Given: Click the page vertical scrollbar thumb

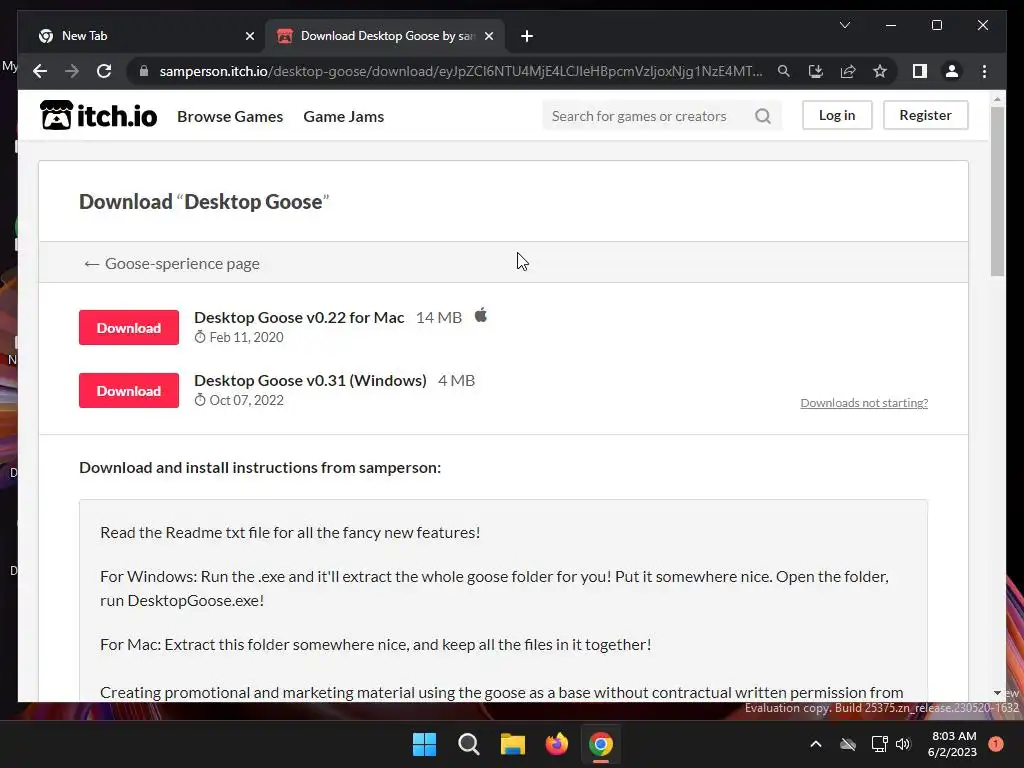Looking at the screenshot, I should click(997, 191).
